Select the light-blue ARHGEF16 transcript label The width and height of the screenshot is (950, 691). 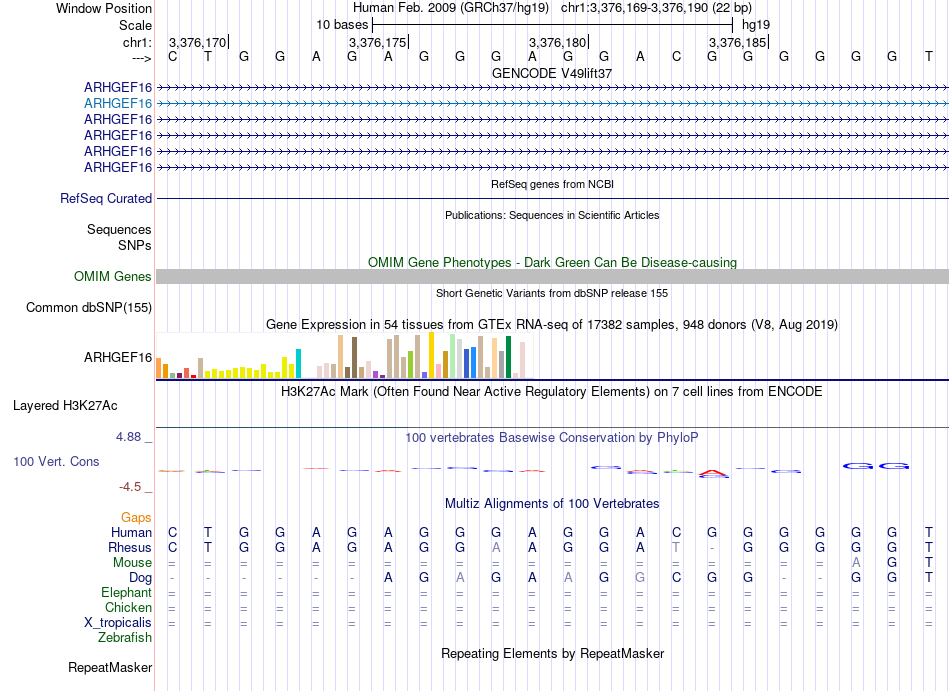tap(118, 104)
